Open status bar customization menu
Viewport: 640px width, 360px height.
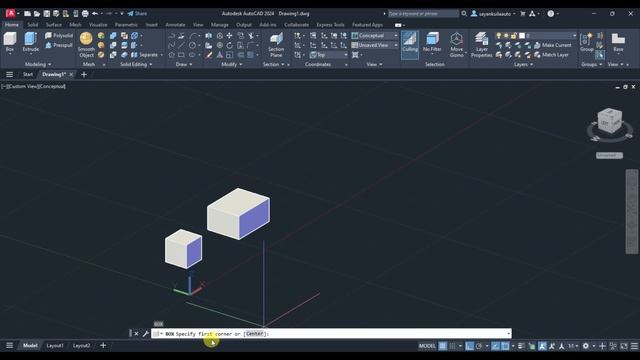tap(634, 346)
